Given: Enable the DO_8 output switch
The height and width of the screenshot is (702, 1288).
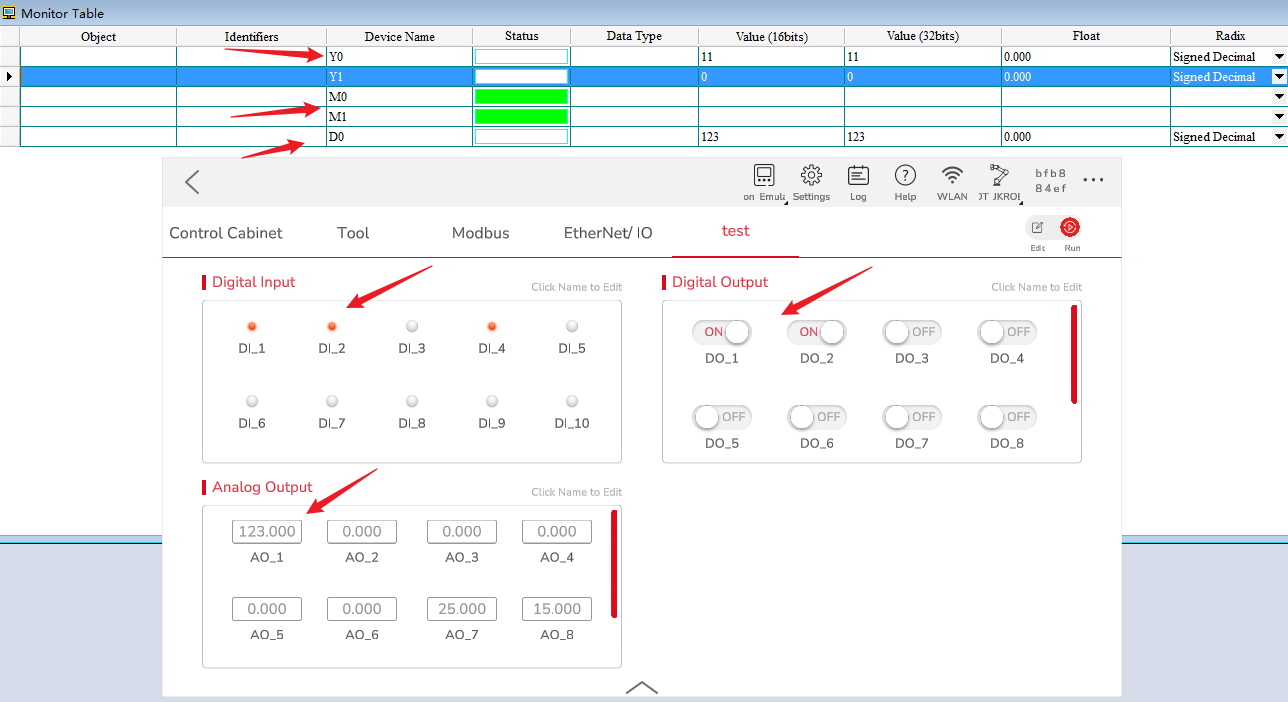Looking at the screenshot, I should tap(1006, 417).
